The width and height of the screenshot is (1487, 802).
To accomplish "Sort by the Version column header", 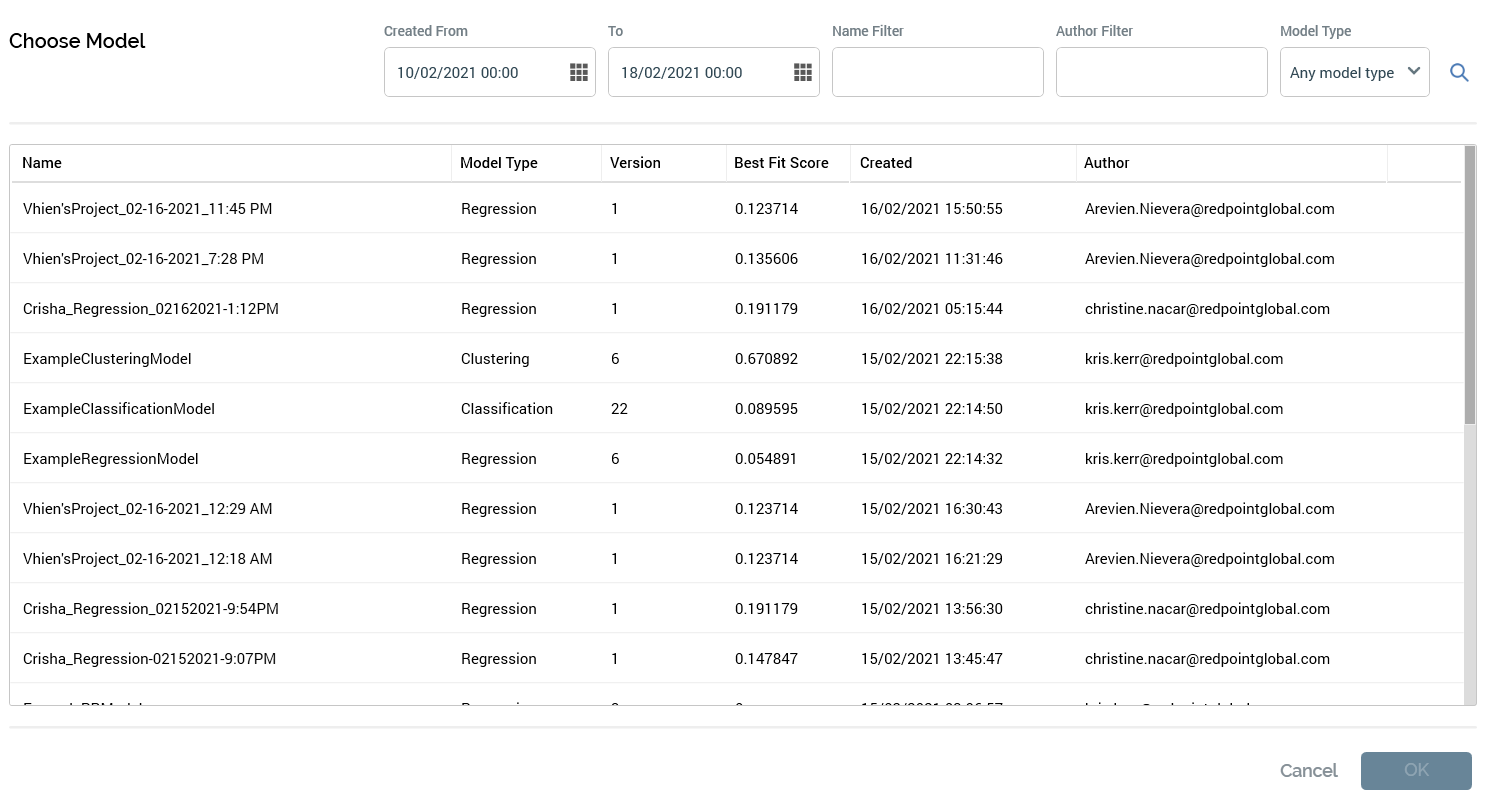I will (x=635, y=163).
